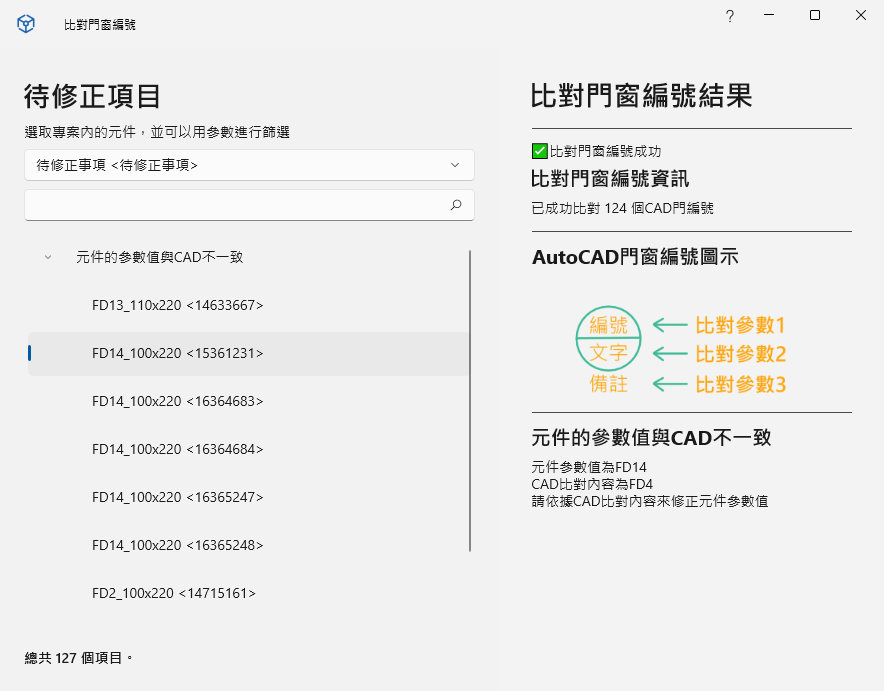Maximize the 比對門窗編號 window
Viewport: 884px width, 691px height.
tap(815, 16)
